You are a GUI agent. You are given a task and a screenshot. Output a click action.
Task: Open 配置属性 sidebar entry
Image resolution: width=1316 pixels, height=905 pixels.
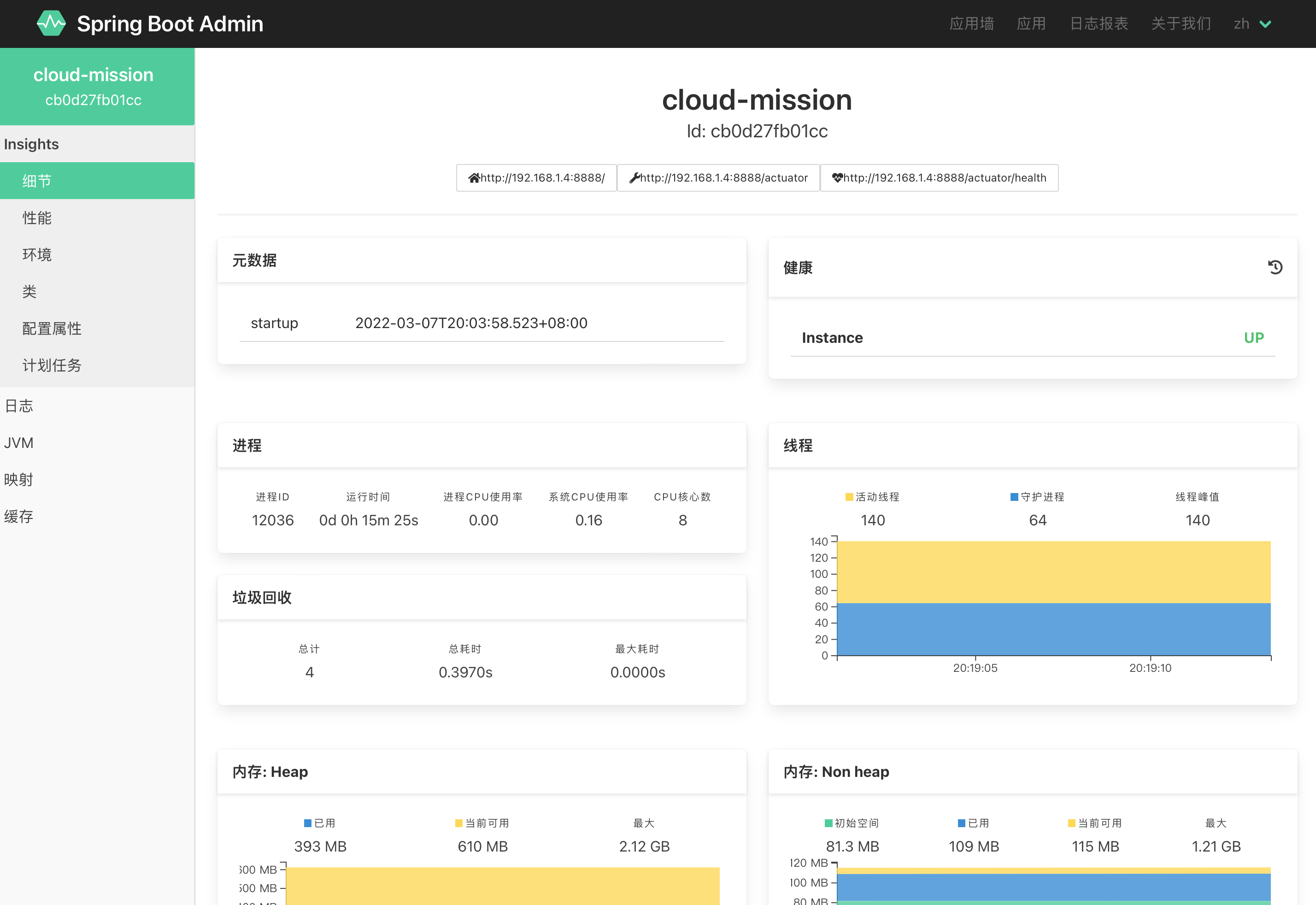coord(52,329)
